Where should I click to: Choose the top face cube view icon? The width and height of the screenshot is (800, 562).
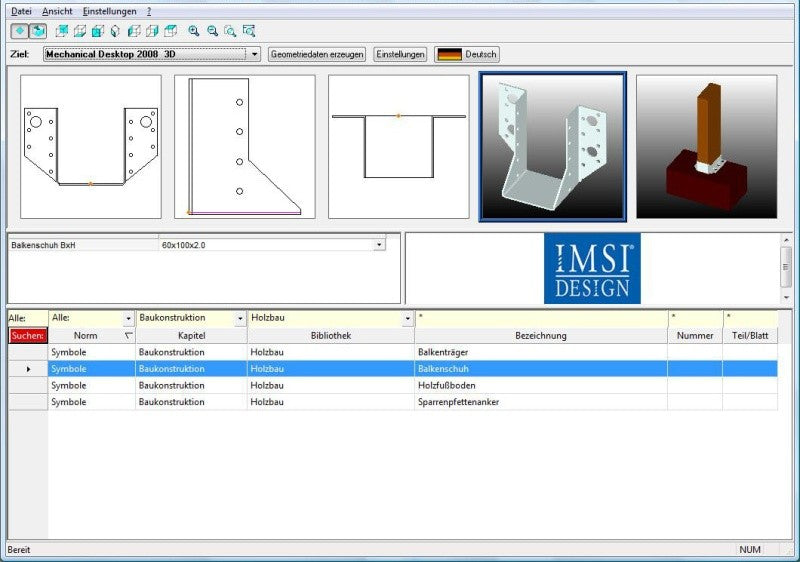tap(170, 31)
